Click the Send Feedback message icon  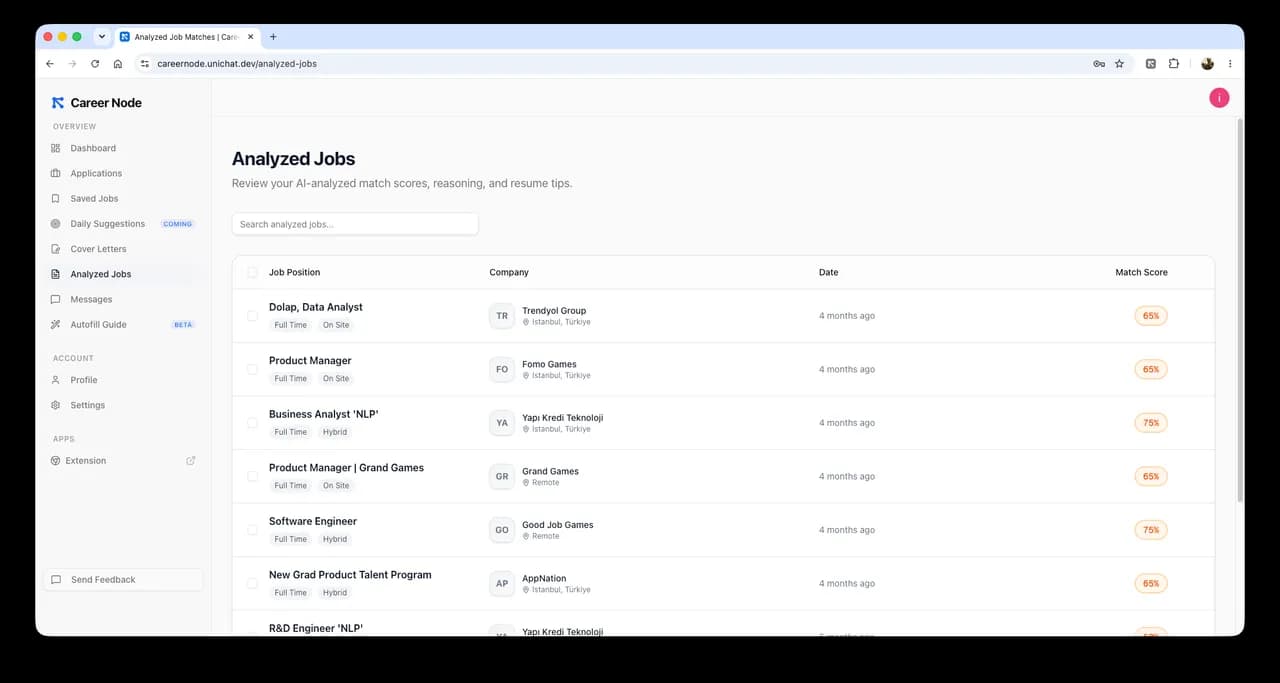point(56,580)
